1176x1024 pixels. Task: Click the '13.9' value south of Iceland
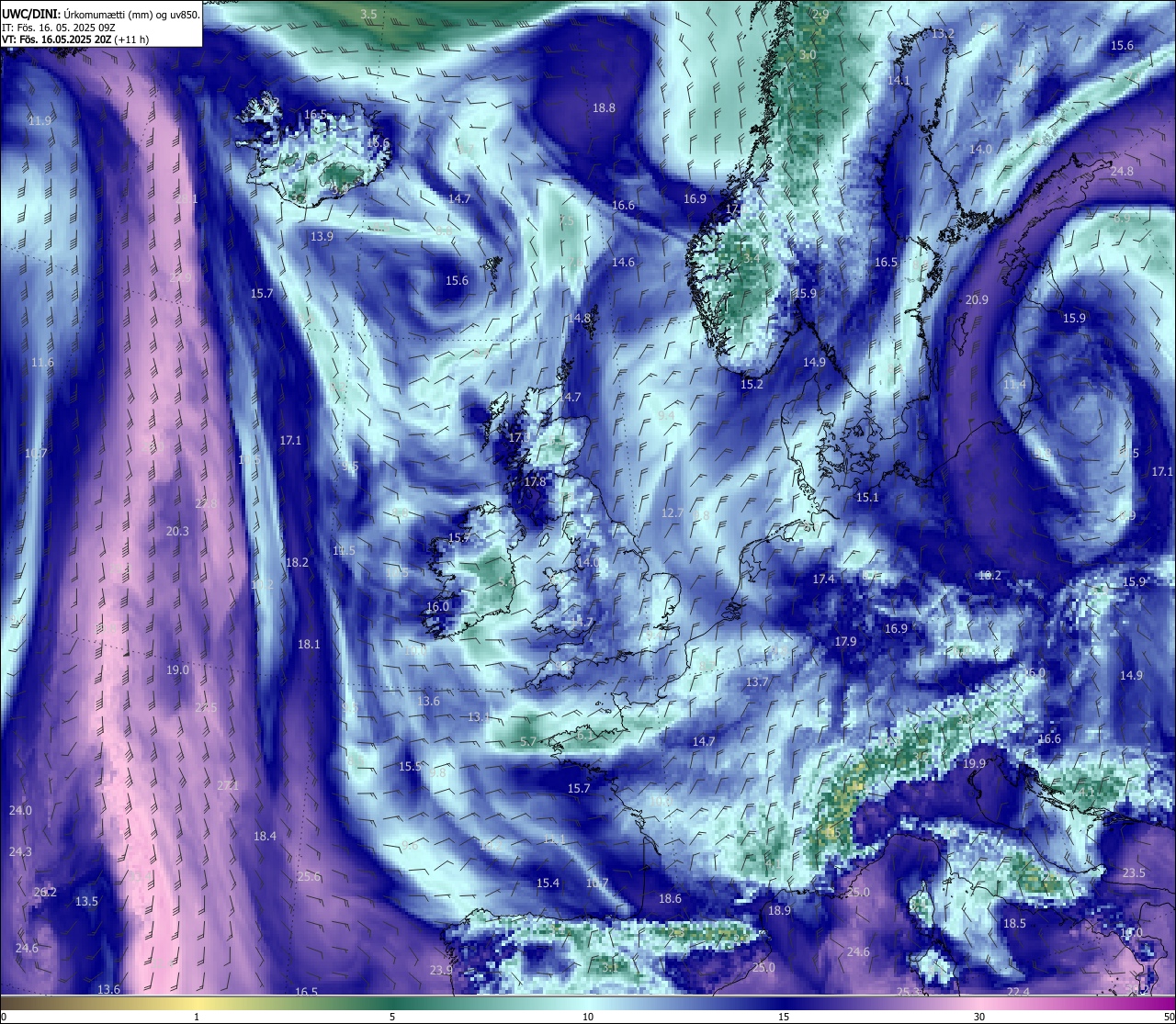322,236
